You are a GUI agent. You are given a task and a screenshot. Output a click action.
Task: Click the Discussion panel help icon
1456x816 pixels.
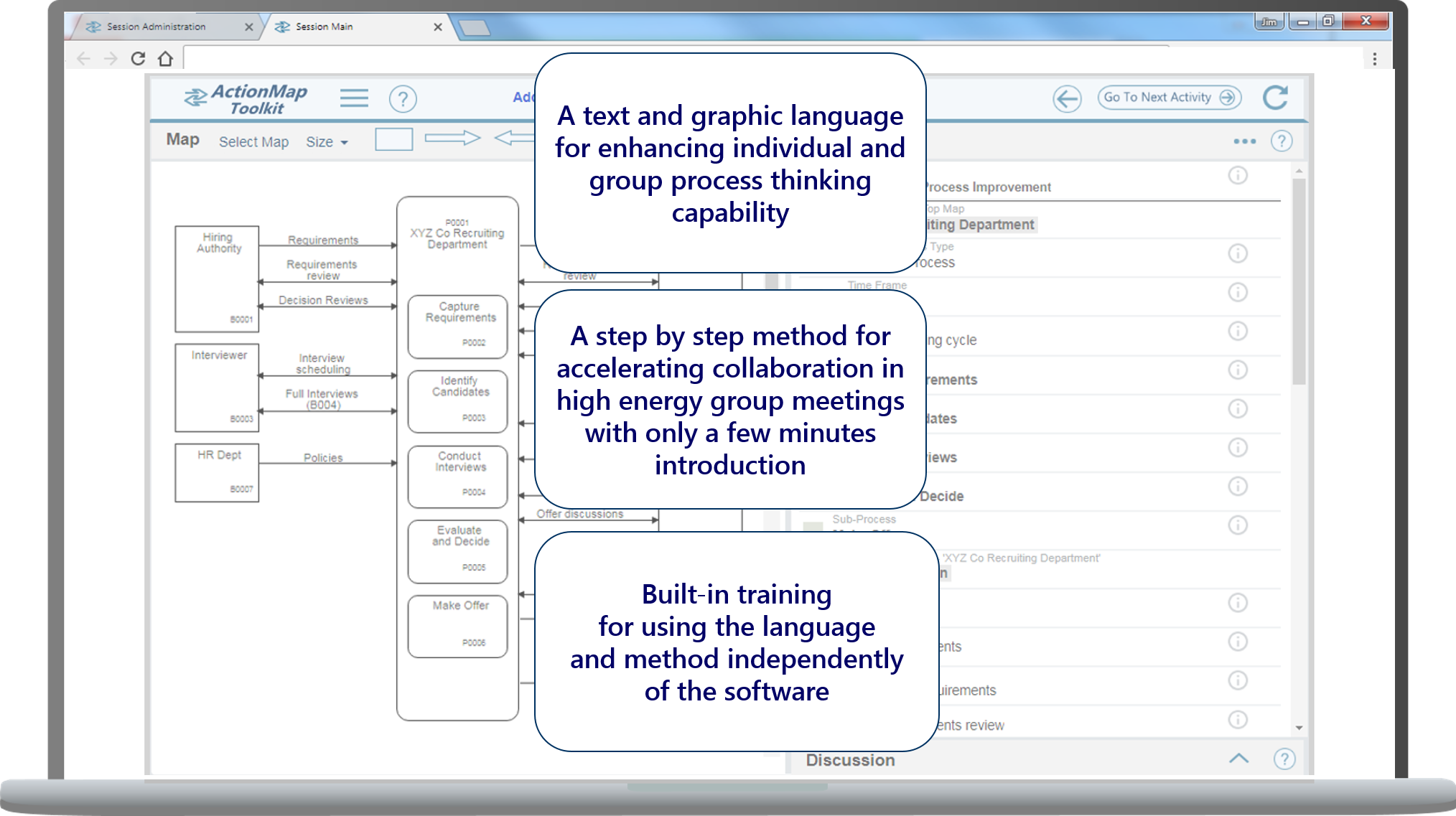tap(1284, 759)
